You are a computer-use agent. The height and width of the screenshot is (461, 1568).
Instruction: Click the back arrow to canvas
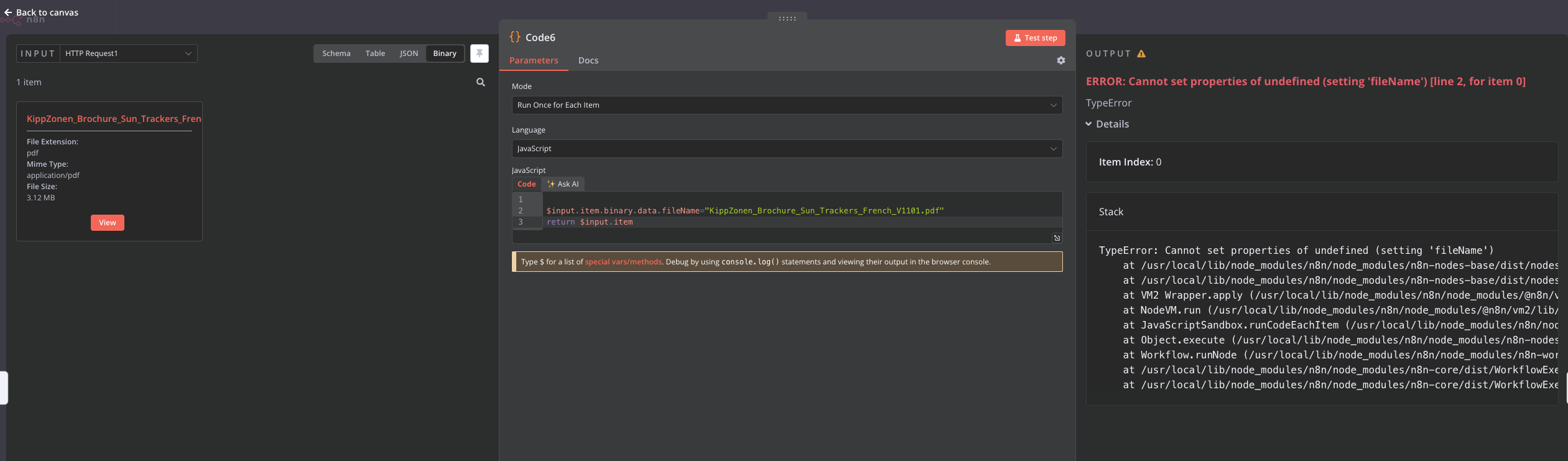click(8, 12)
